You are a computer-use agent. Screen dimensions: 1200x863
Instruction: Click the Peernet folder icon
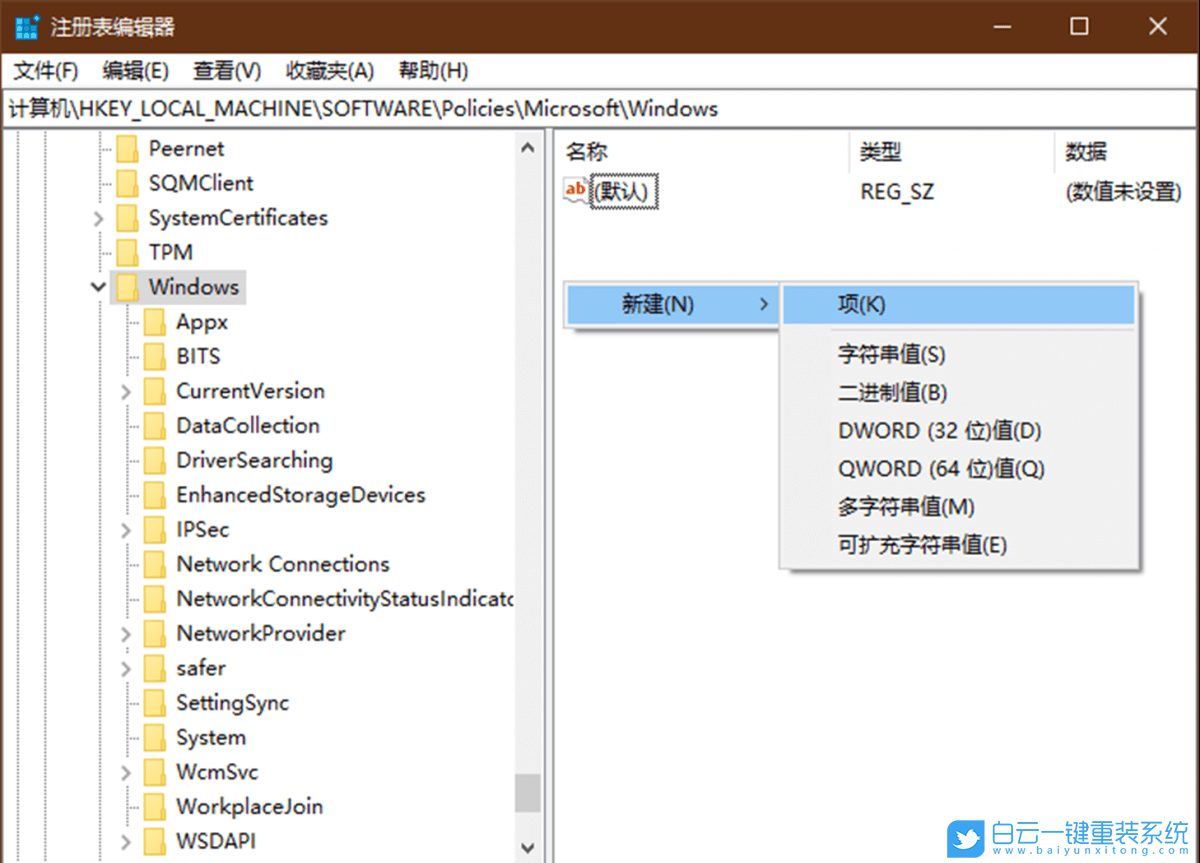click(128, 148)
